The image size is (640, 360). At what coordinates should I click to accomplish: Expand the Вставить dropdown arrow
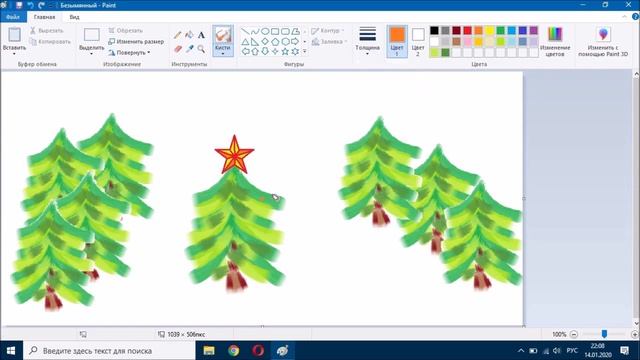(14, 54)
